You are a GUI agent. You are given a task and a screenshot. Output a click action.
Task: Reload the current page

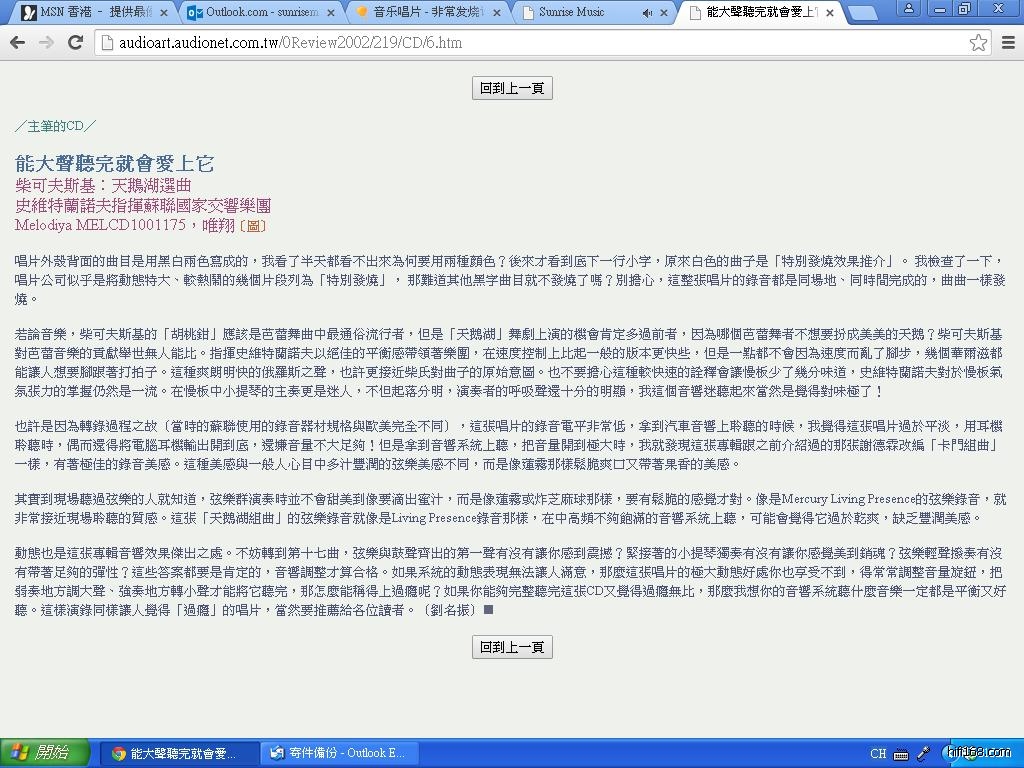[75, 43]
